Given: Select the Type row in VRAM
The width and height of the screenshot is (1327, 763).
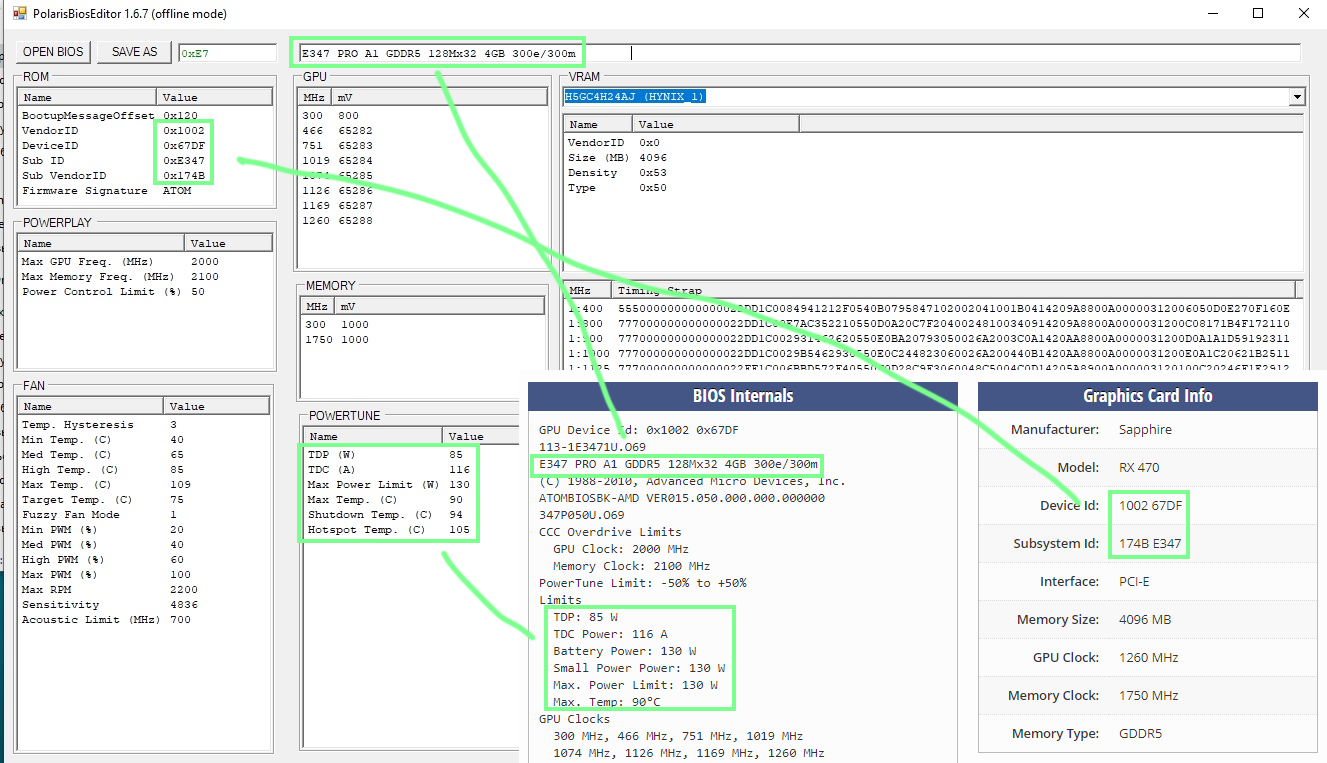Looking at the screenshot, I should pos(934,188).
